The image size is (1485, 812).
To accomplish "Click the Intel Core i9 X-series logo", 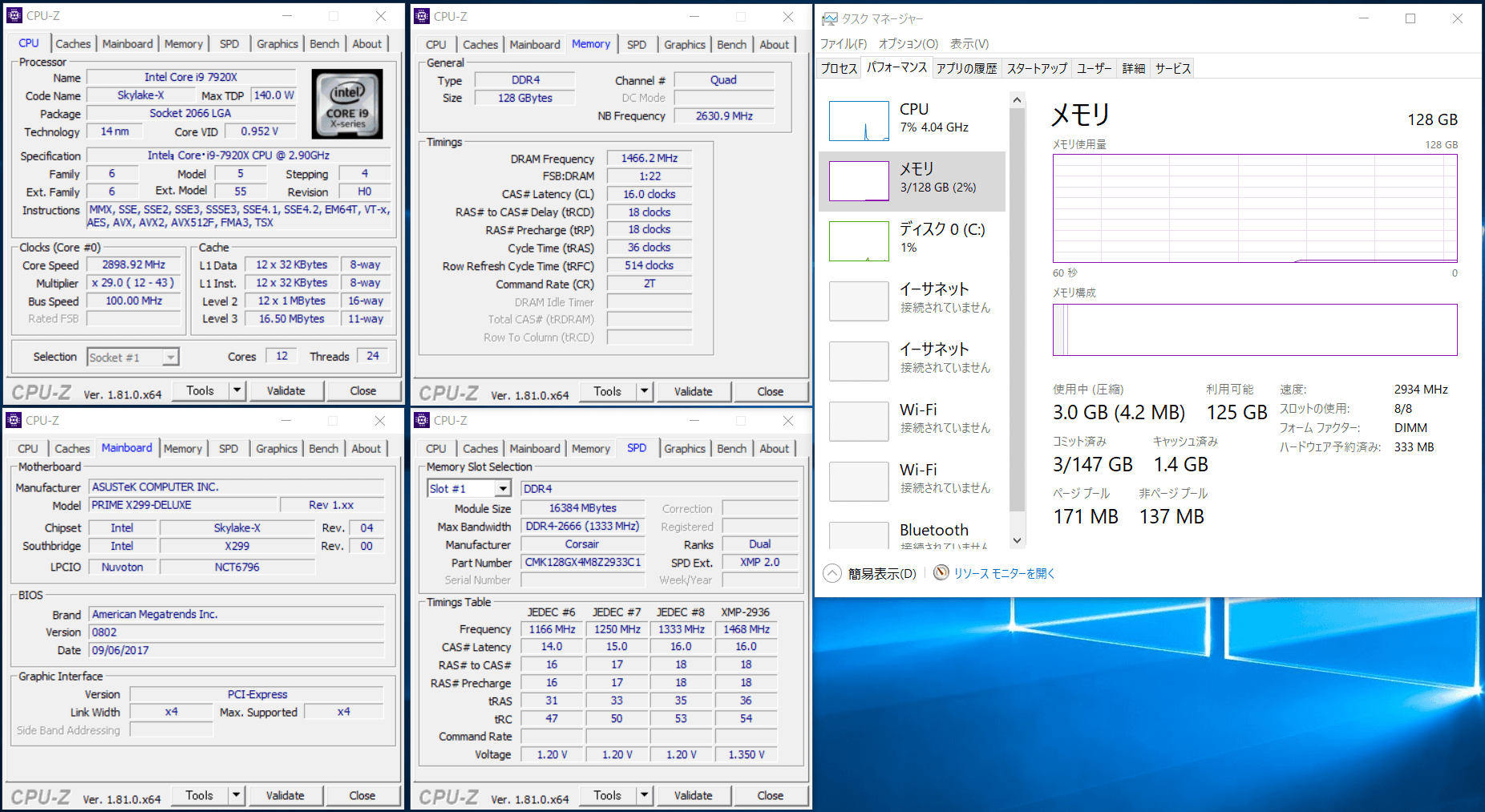I will pyautogui.click(x=347, y=104).
